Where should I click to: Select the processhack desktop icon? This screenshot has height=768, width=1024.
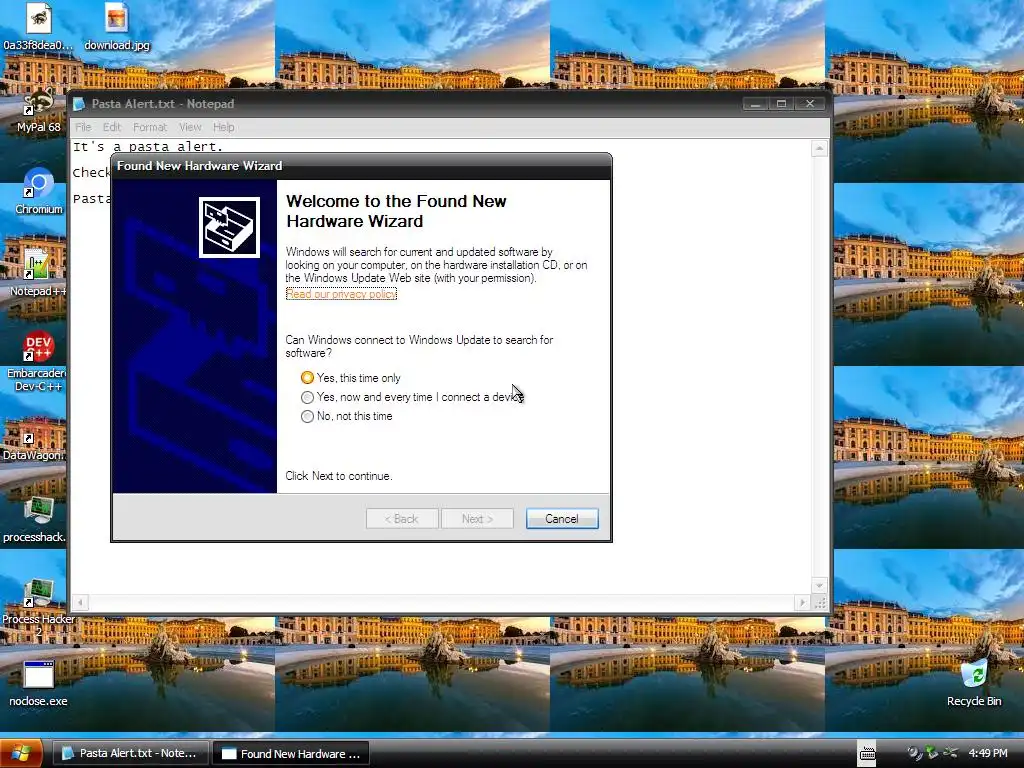(x=35, y=520)
